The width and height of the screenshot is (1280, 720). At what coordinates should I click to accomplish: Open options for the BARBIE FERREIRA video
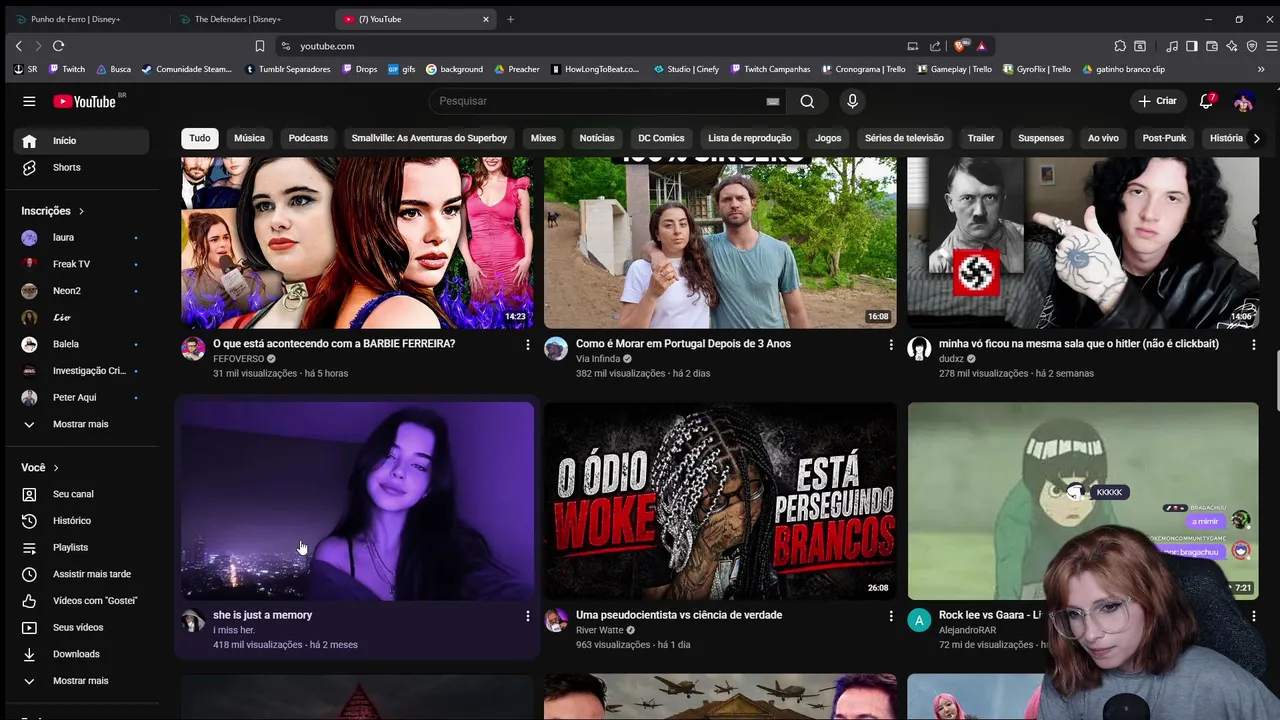(528, 344)
